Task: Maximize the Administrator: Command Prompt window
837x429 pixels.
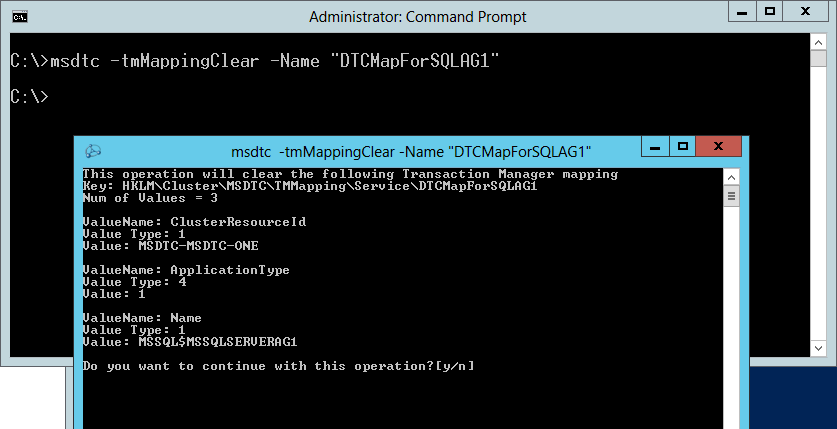Action: click(x=770, y=13)
